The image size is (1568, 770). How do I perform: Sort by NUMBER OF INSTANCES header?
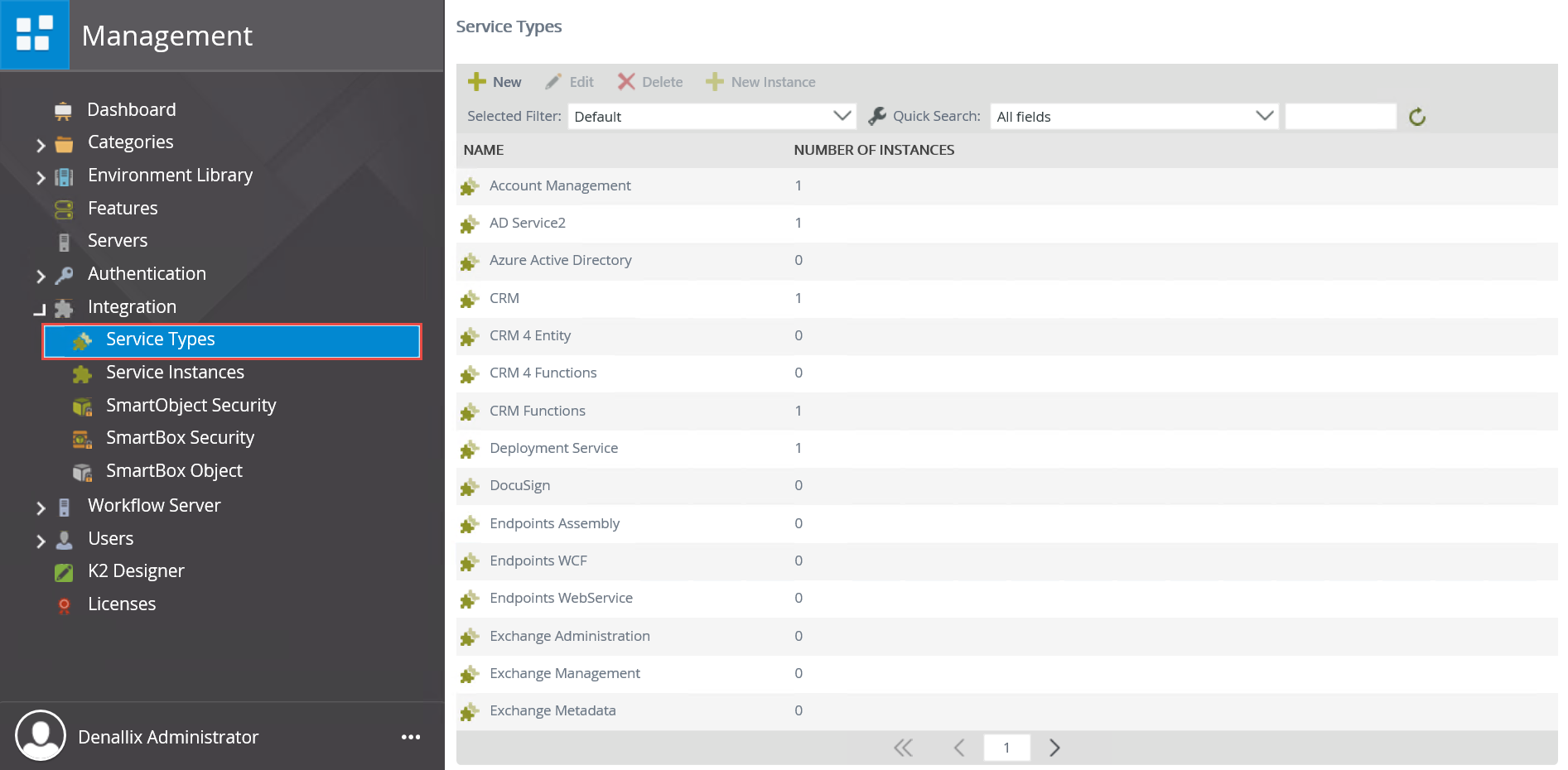(874, 150)
